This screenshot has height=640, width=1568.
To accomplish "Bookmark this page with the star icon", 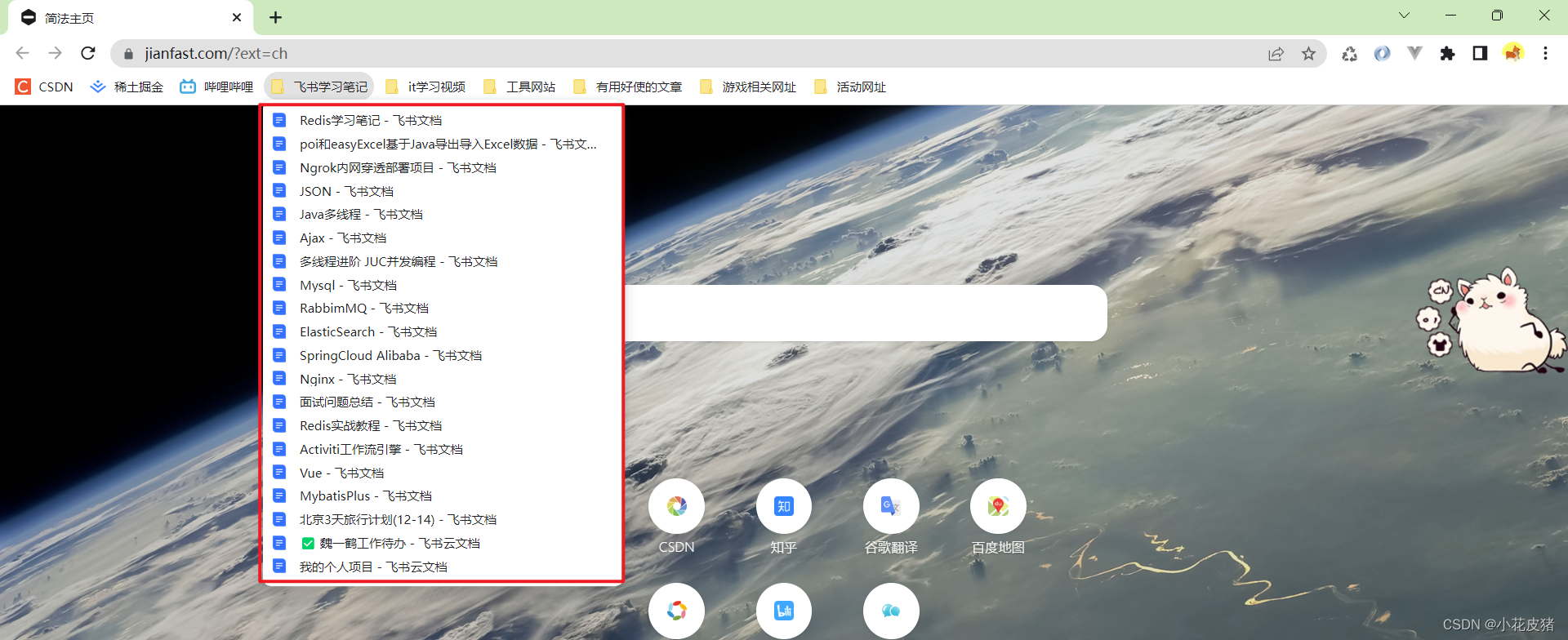I will coord(1308,53).
